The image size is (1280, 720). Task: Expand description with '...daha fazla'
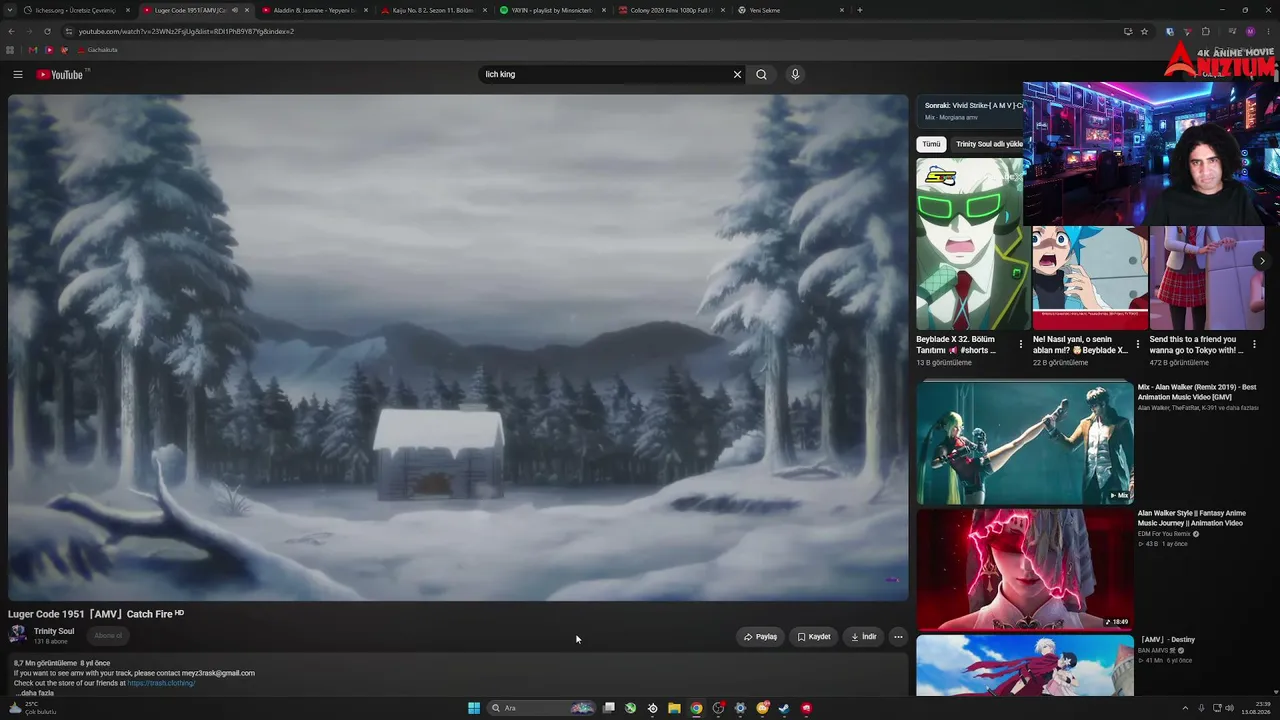[x=35, y=693]
